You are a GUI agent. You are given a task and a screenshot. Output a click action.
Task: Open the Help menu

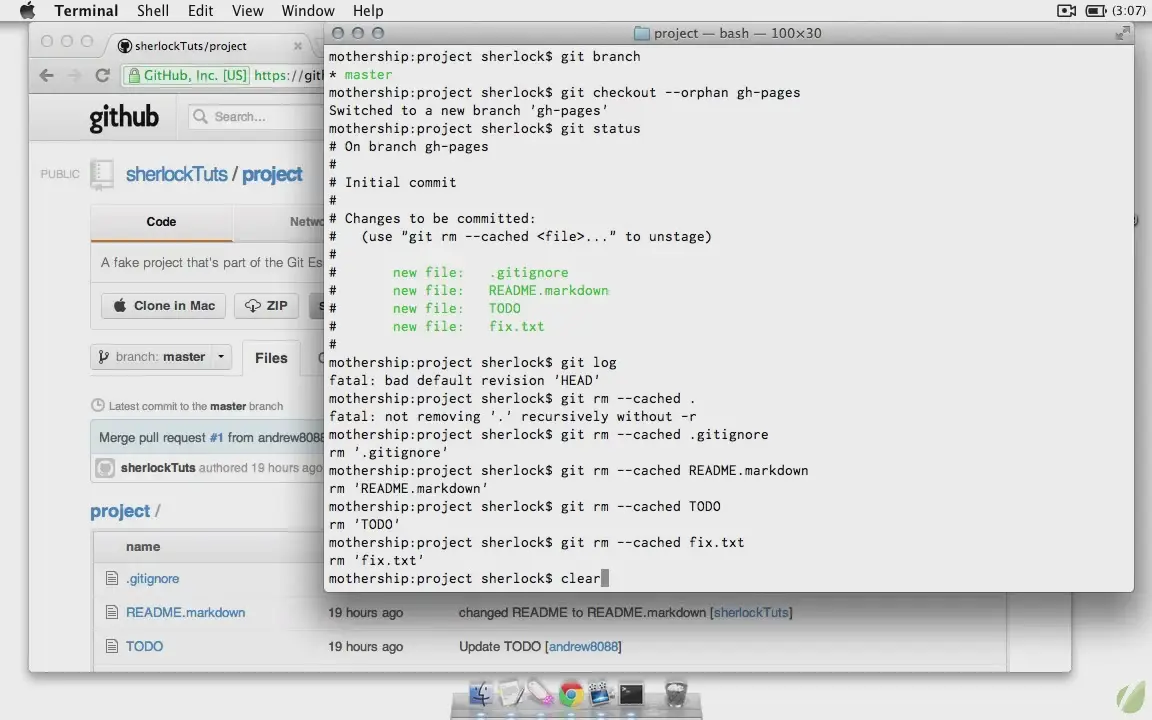click(368, 10)
